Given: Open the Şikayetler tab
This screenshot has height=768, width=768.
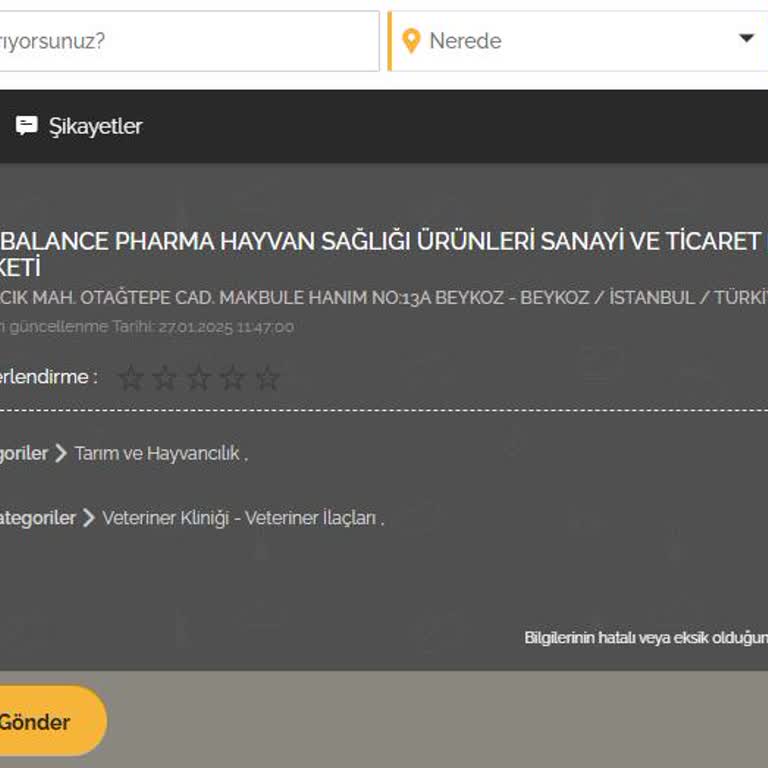Looking at the screenshot, I should [79, 126].
